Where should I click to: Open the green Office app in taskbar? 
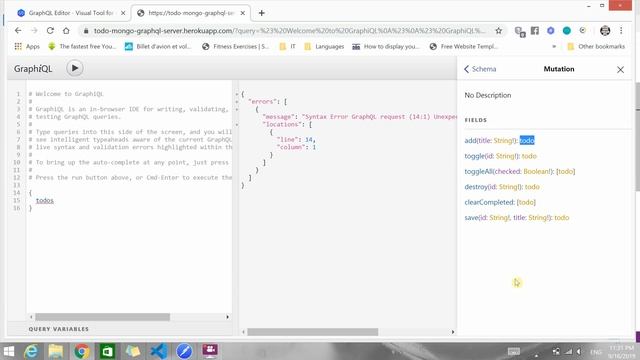point(107,351)
